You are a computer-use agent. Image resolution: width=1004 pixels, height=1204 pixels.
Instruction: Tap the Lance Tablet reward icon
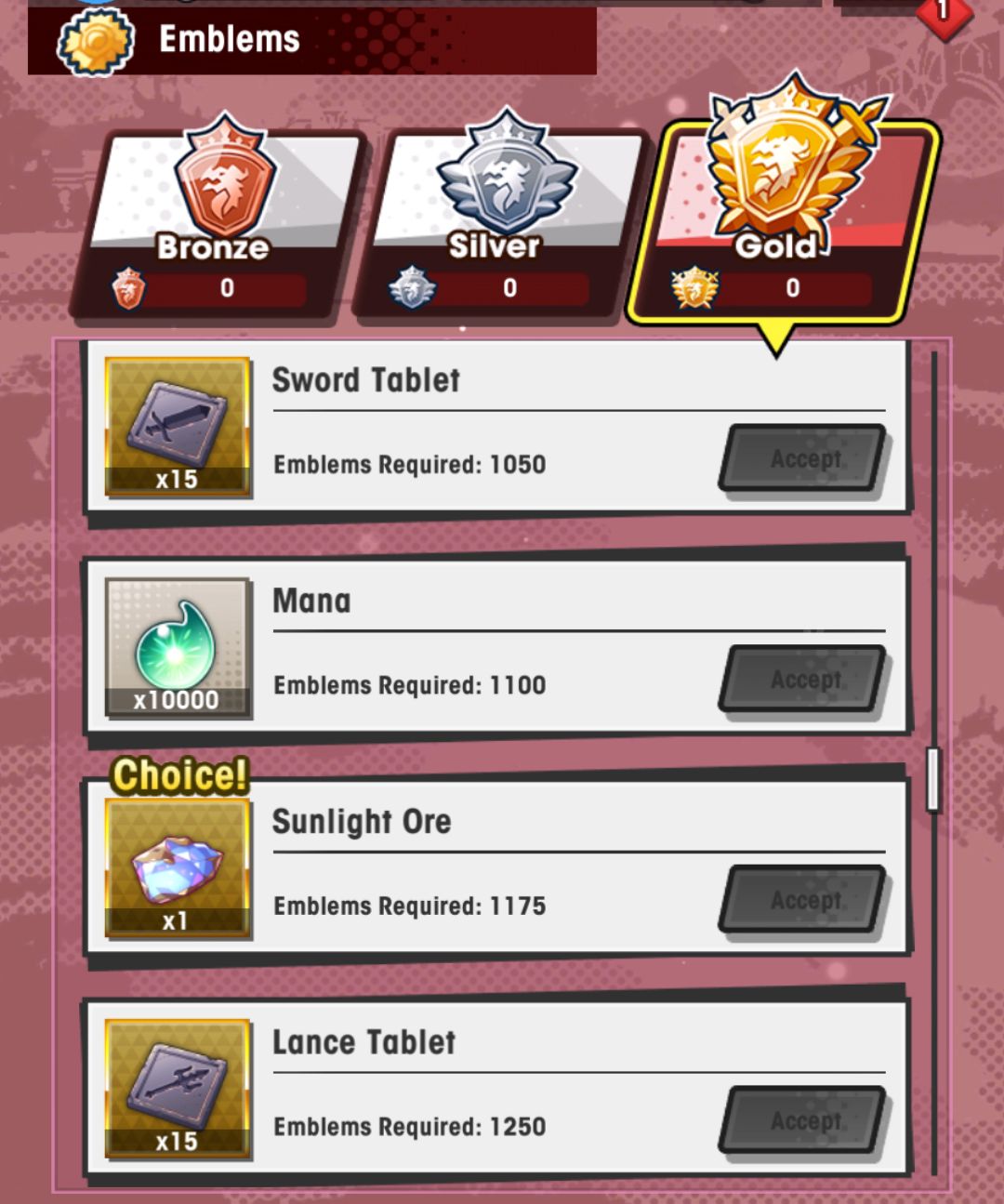177,1089
